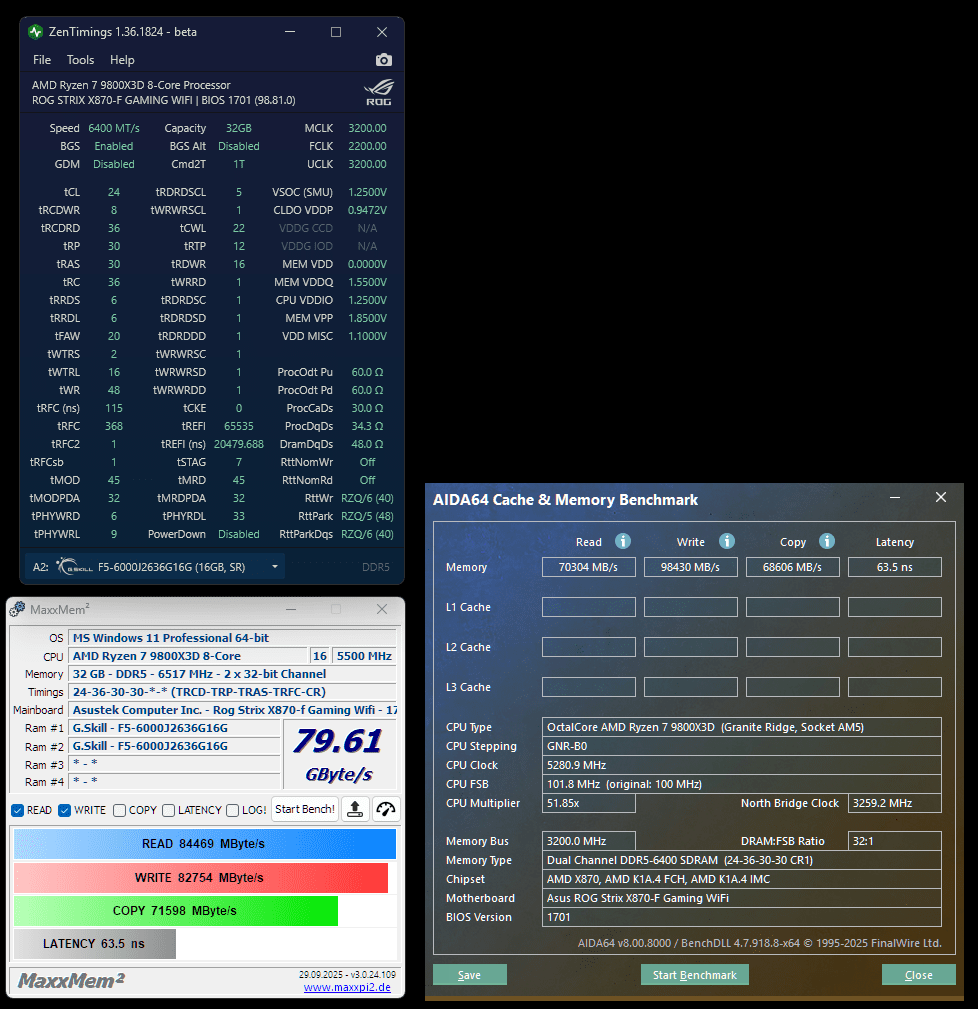Click the North Bridge Clock 3259.2 MHz field
The image size is (978, 1009).
coord(894,803)
